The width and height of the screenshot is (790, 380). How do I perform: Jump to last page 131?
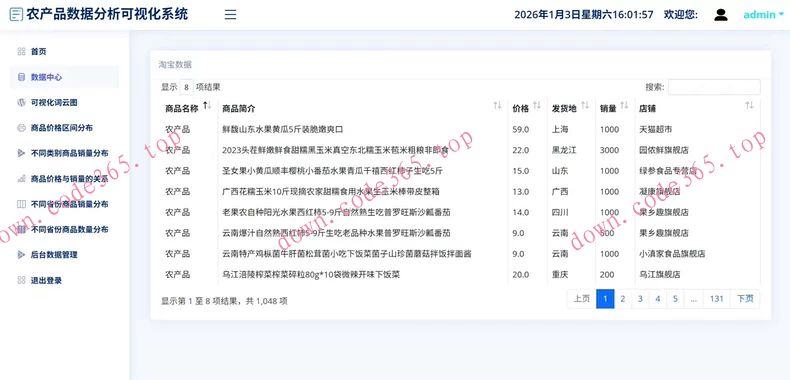(x=716, y=299)
